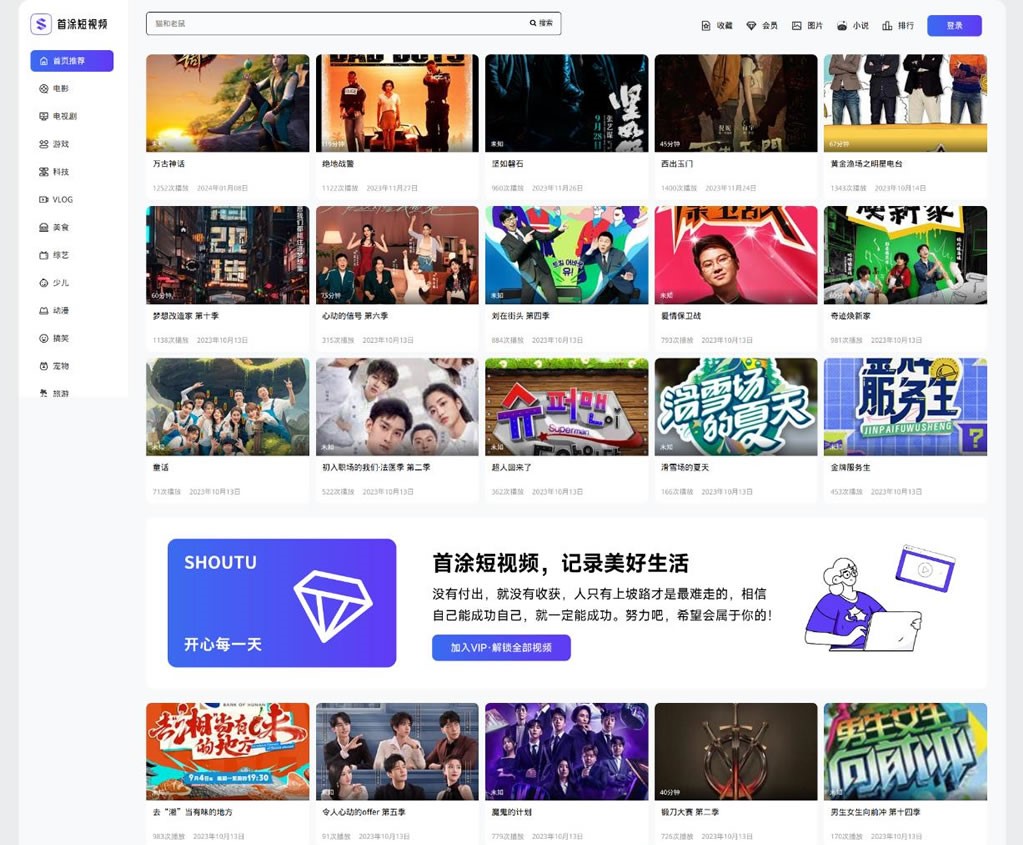Open the 图片 pictures icon
The height and width of the screenshot is (845, 1023).
(797, 26)
